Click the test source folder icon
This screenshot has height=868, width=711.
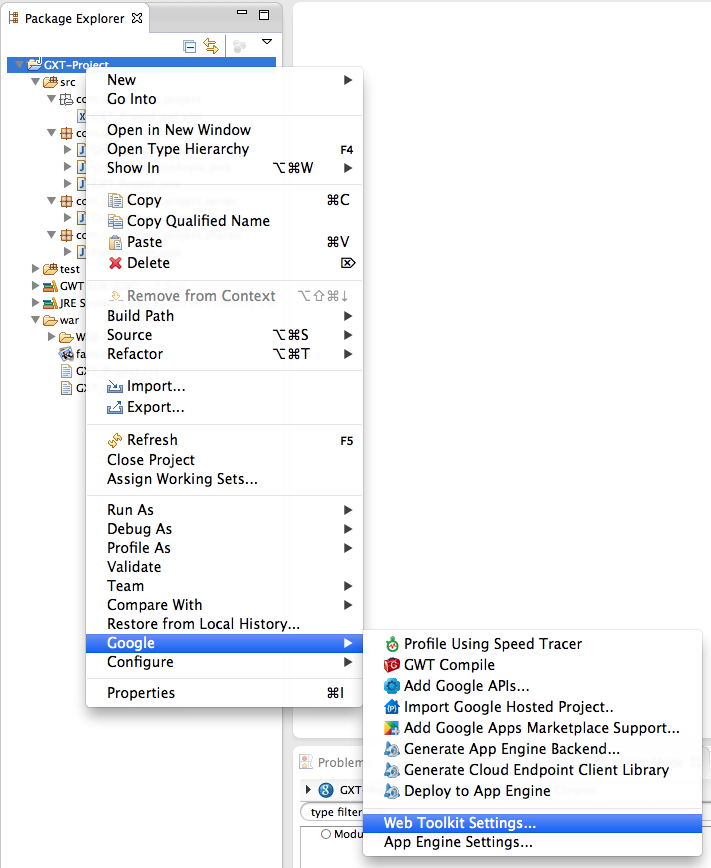pos(50,269)
